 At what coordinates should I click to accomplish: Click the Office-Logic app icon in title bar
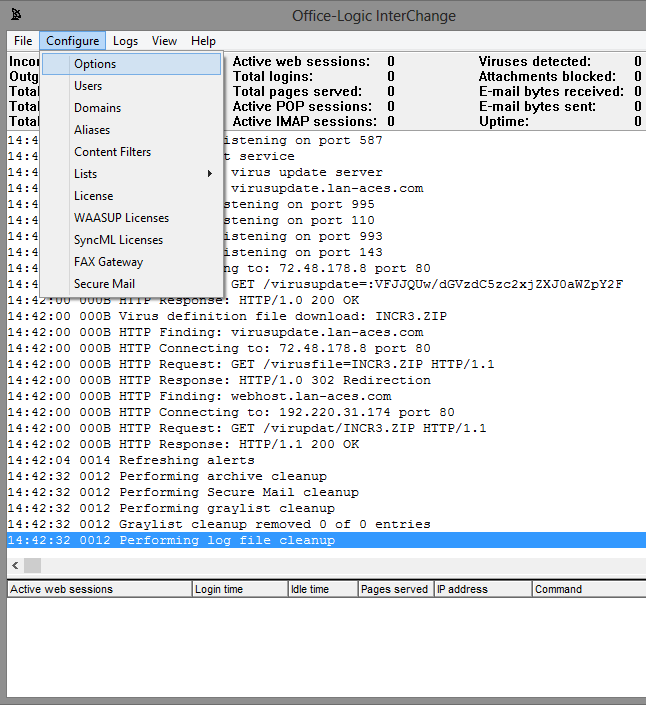click(x=16, y=15)
